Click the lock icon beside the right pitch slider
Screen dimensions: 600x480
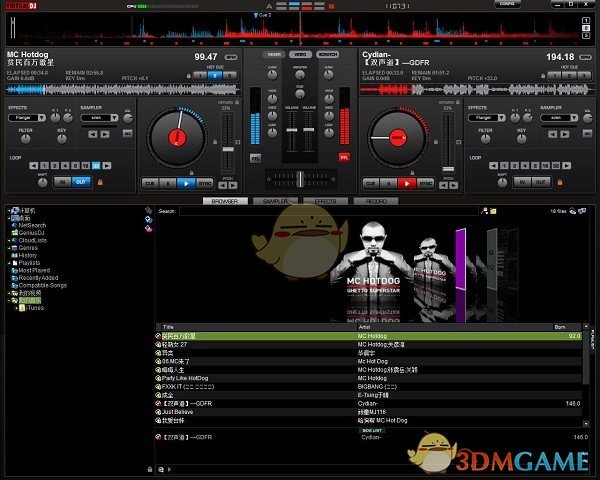[x=436, y=142]
